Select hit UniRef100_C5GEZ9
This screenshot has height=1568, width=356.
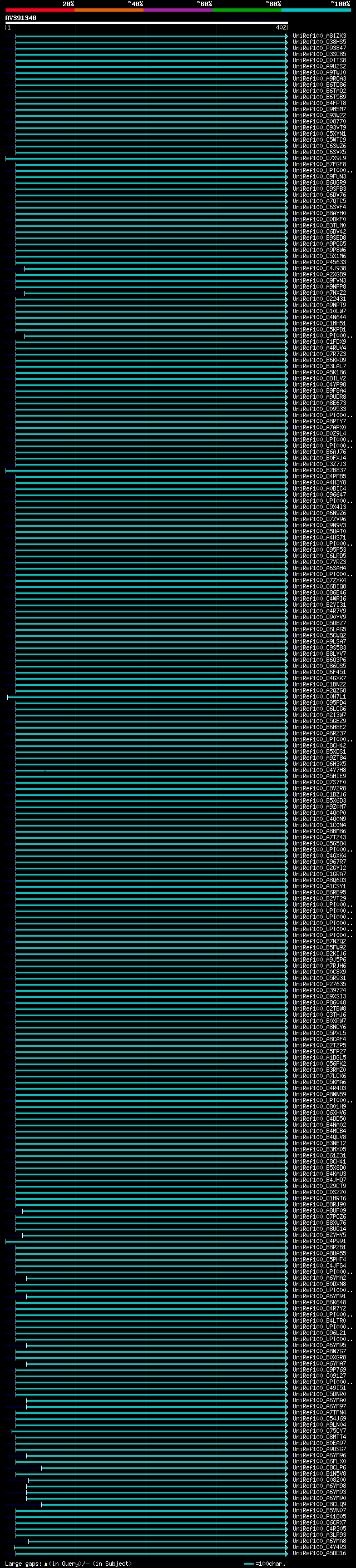pos(319,721)
